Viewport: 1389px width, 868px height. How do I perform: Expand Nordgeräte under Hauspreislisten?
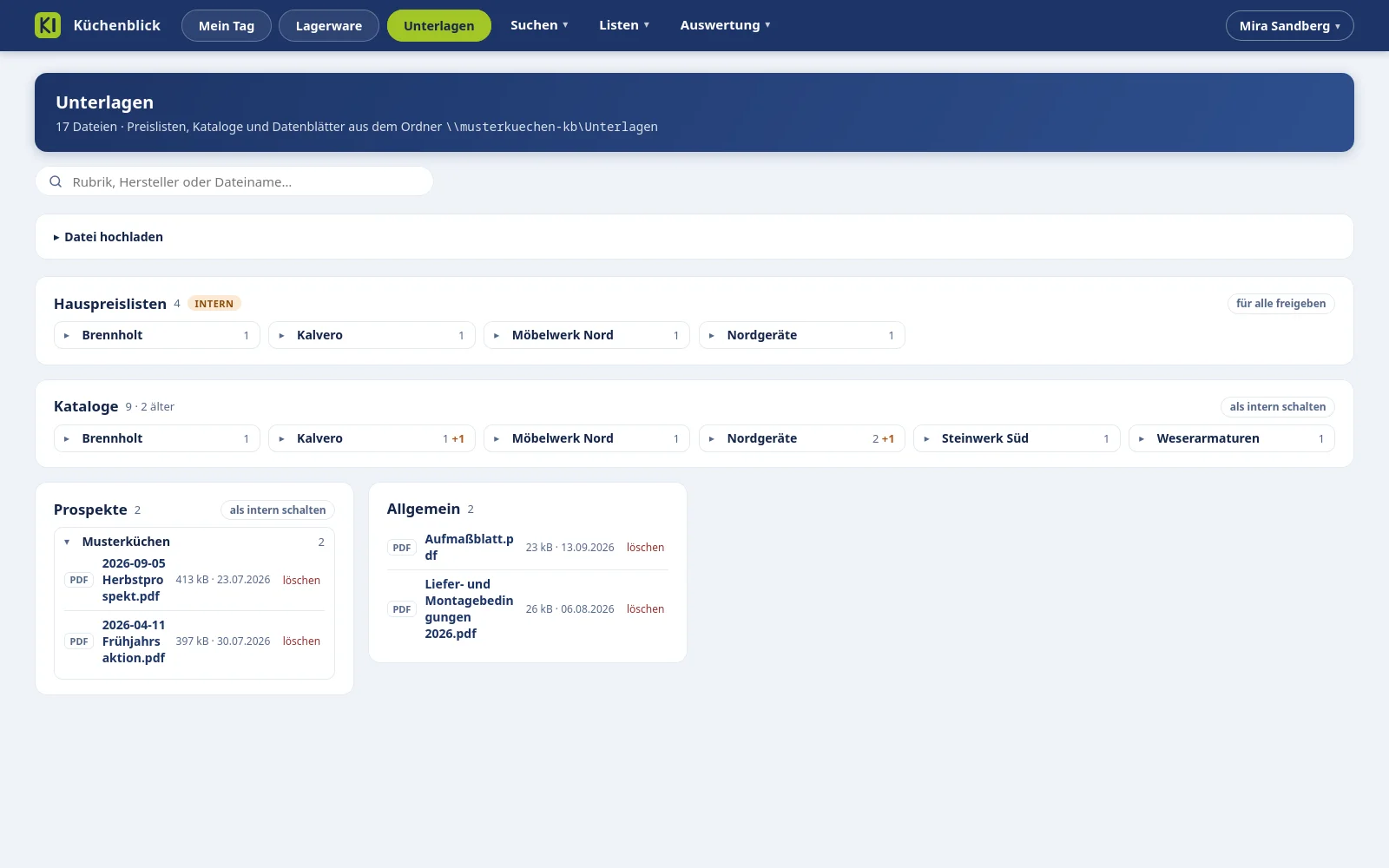click(x=802, y=335)
